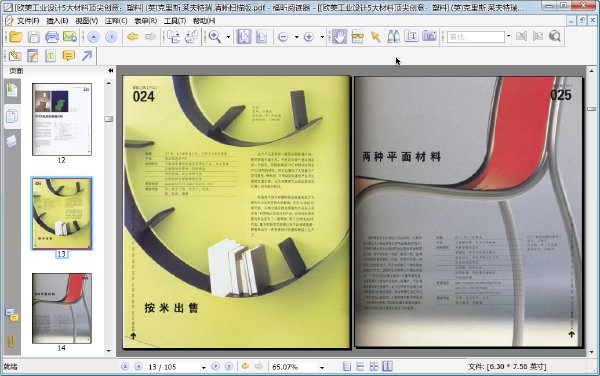Go to next page with down arrow circle
The width and height of the screenshot is (600, 376).
pos(111,37)
